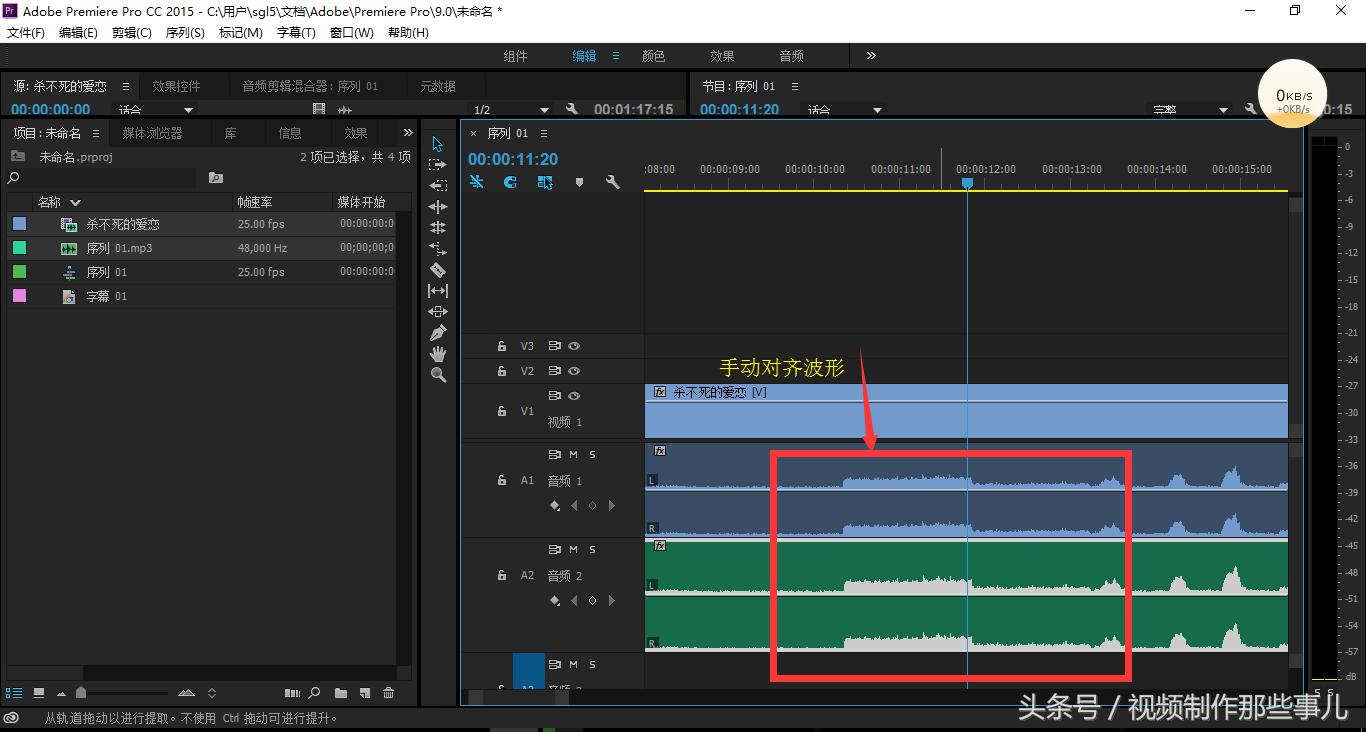Solo audio track A2
This screenshot has width=1366, height=732.
point(593,549)
